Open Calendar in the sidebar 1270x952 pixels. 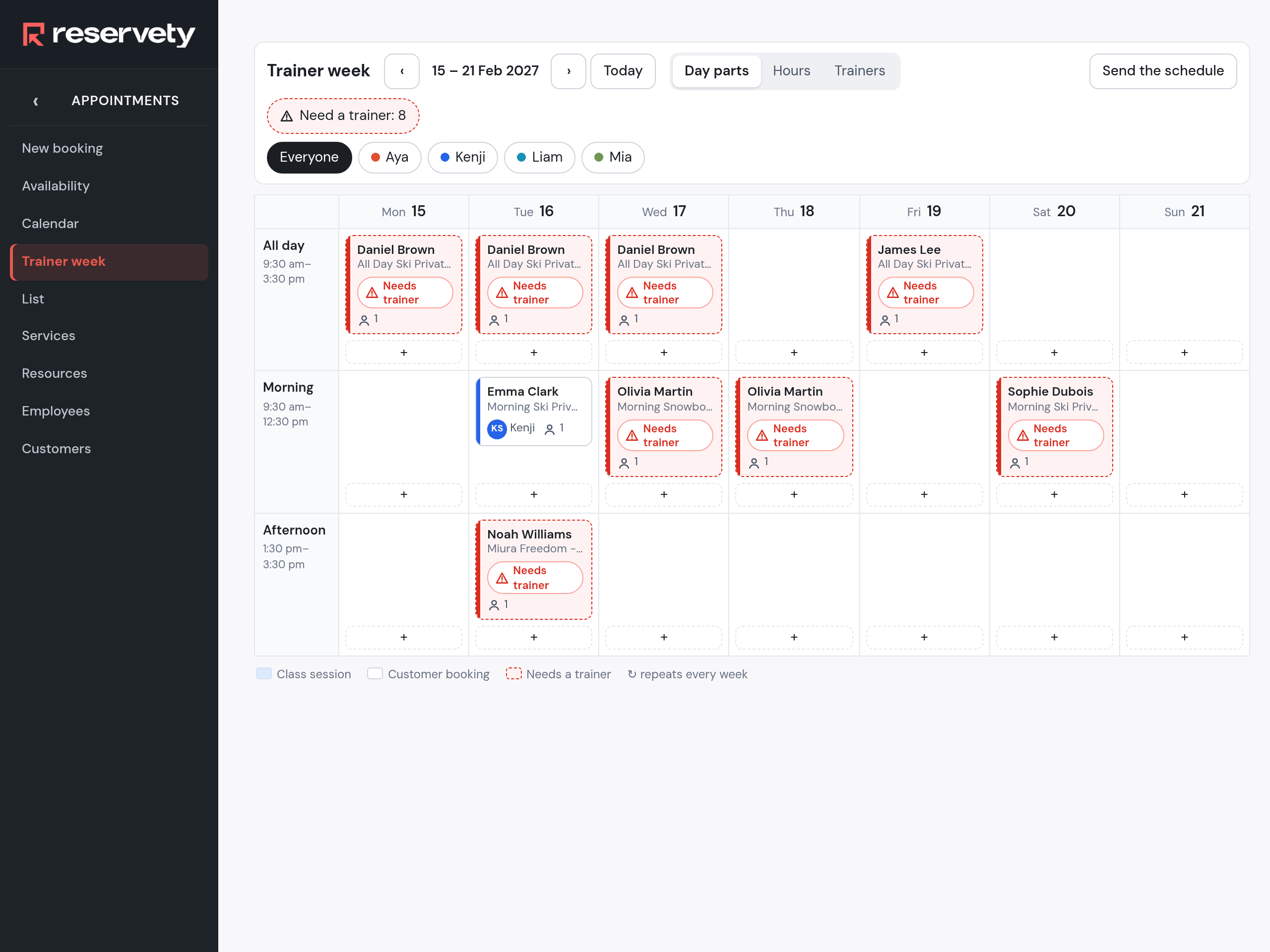pos(109,224)
